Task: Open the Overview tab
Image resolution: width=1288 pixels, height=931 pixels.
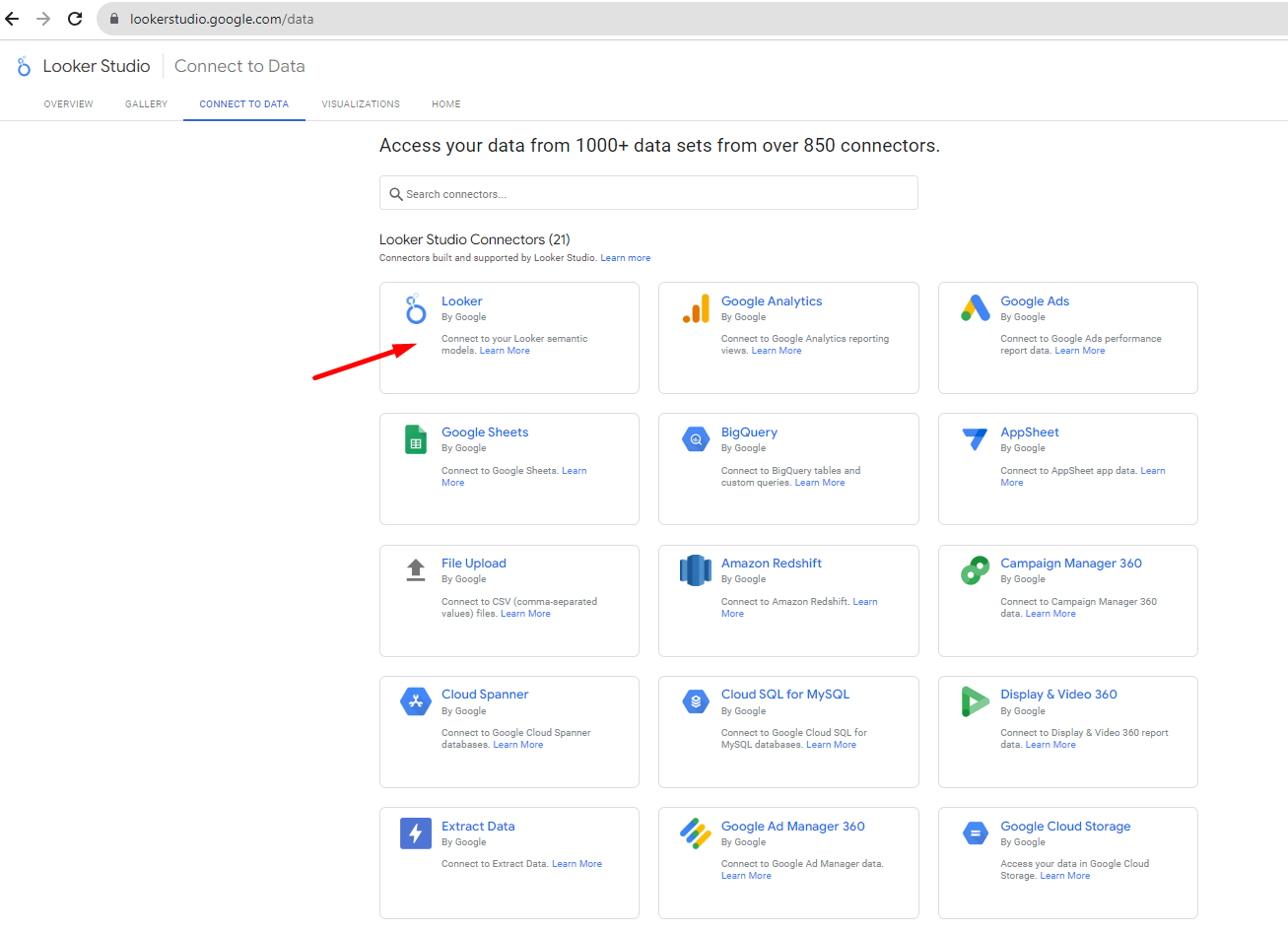Action: point(69,103)
